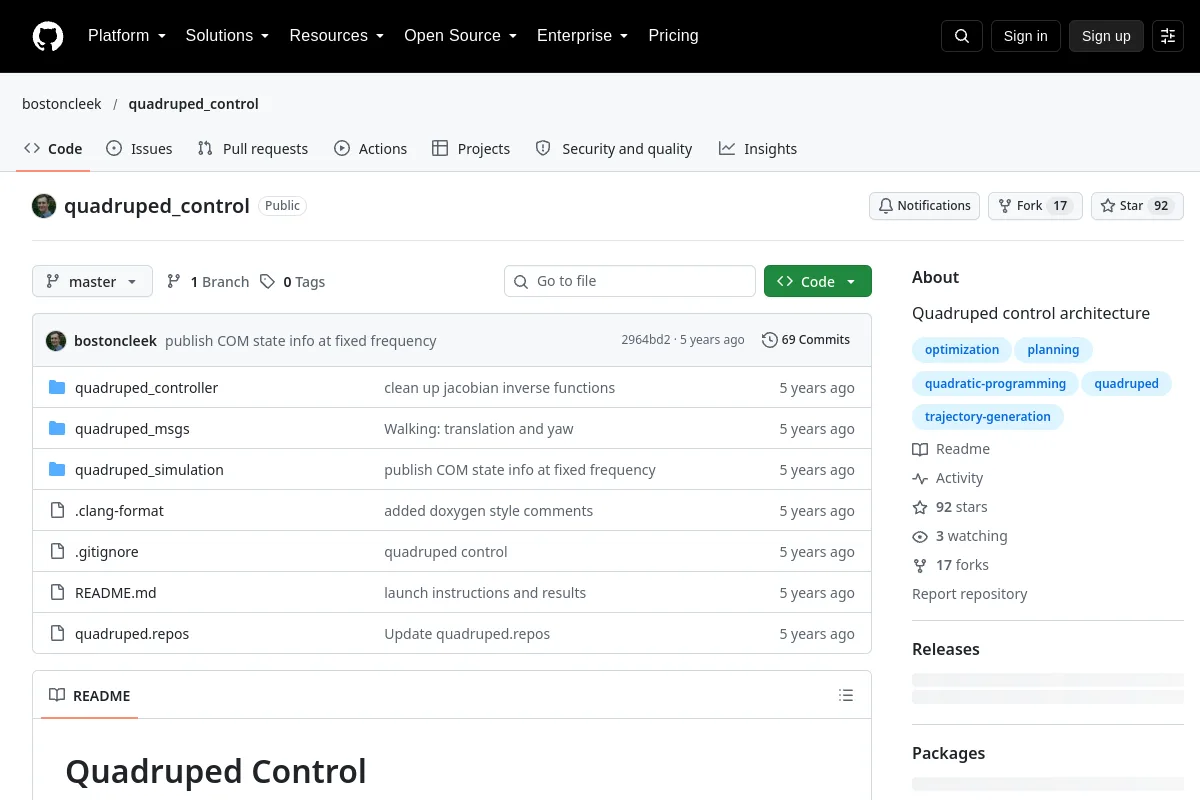Screen dimensions: 1200x800
Task: Click the folder icon for quadruped_msgs
Action: pos(57,429)
